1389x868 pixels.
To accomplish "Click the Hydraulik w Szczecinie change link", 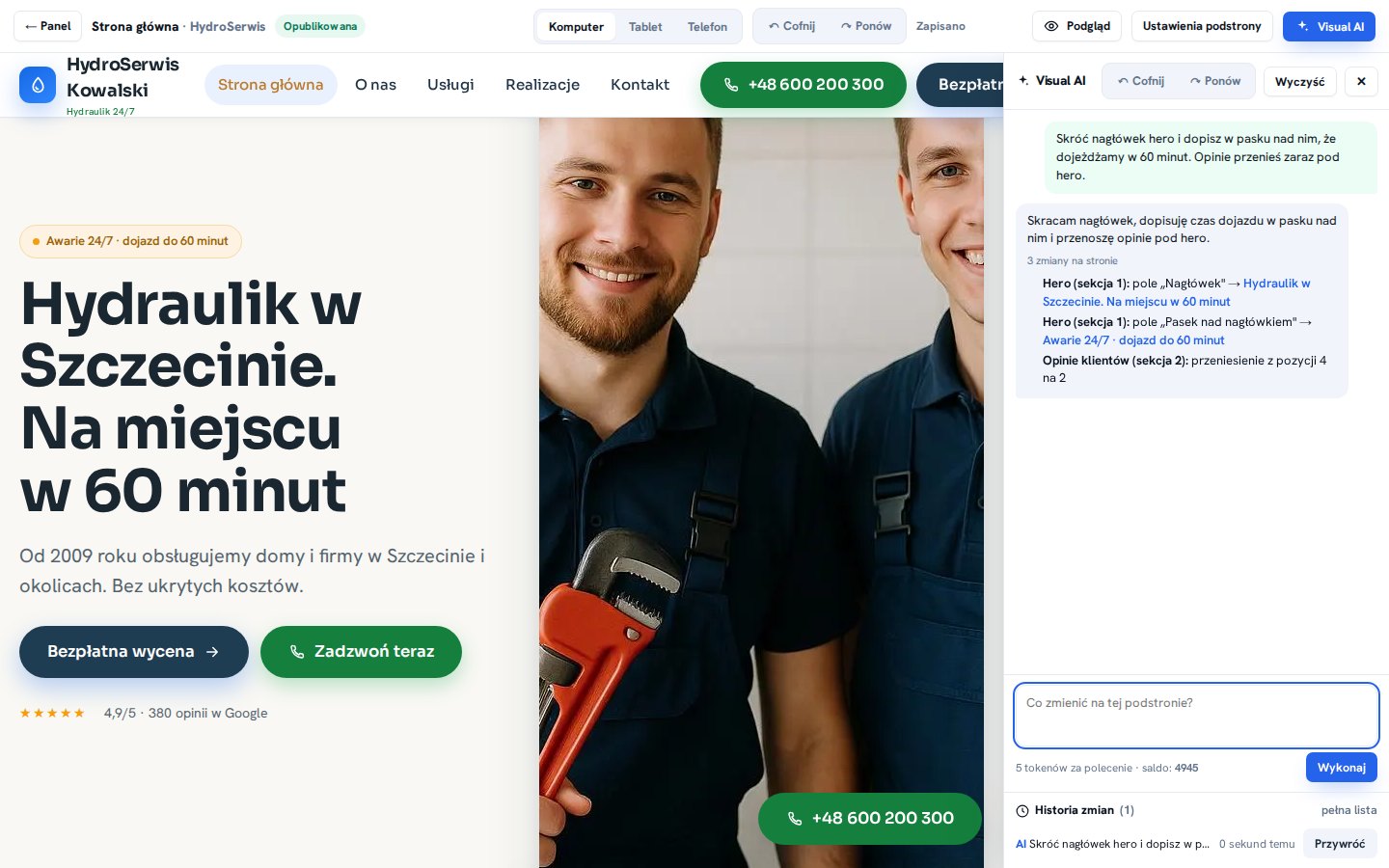I will 1176,292.
